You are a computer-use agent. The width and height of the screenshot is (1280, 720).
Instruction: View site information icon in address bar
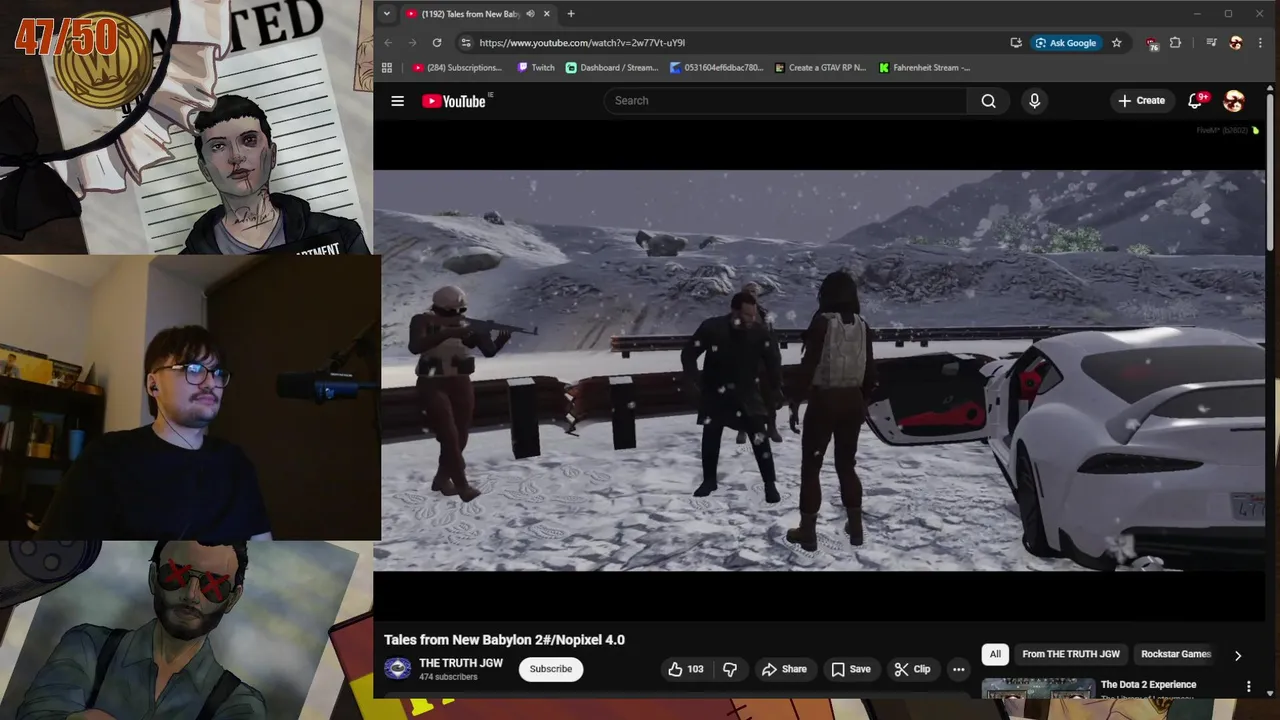pyautogui.click(x=465, y=43)
